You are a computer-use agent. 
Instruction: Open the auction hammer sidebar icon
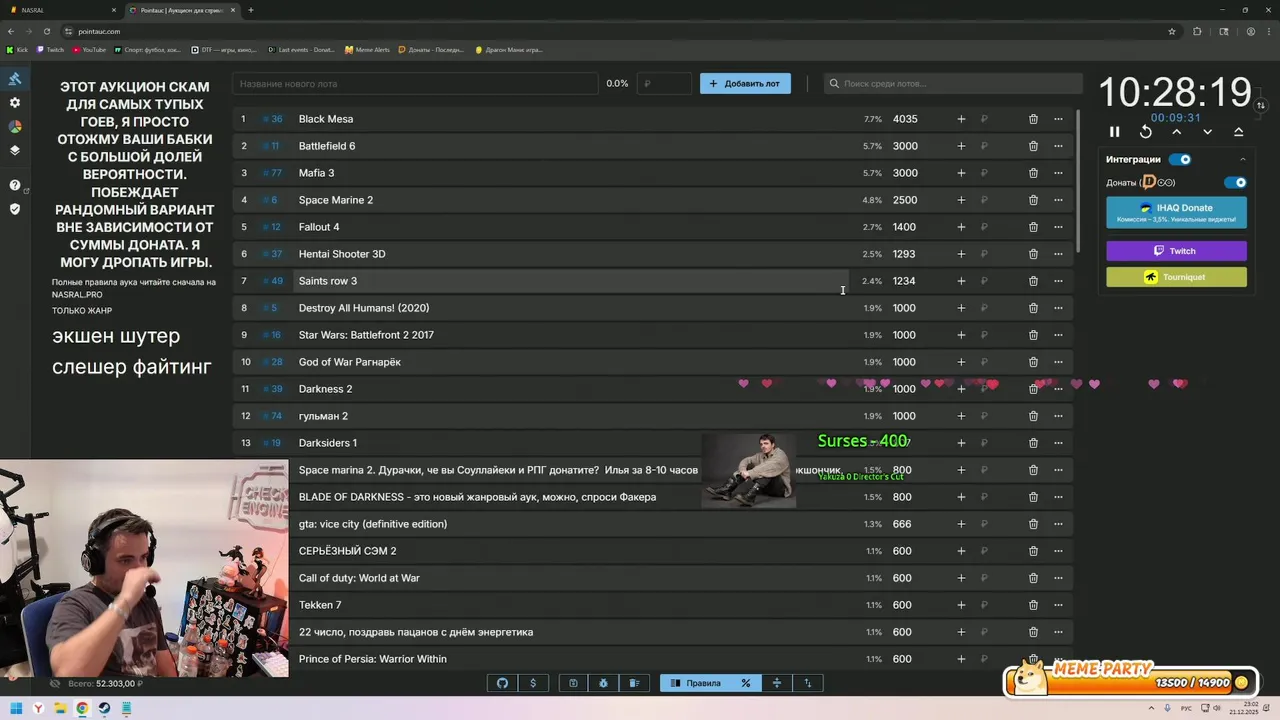point(15,79)
